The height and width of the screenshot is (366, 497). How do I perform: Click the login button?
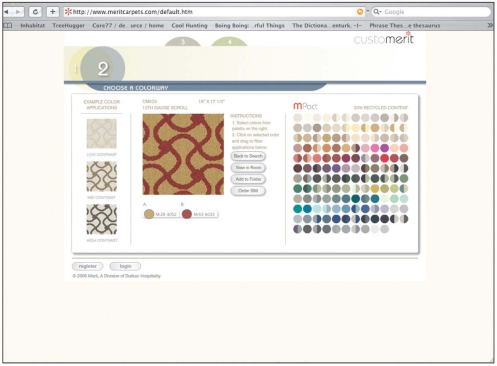125,266
